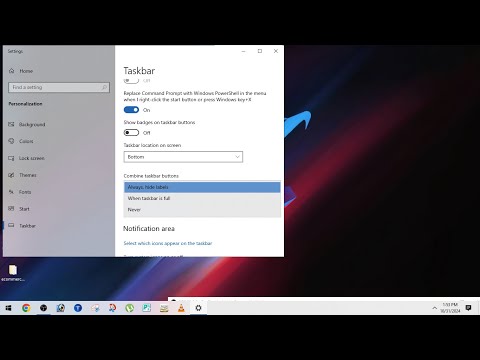Maximize the Settings window
The width and height of the screenshot is (480, 360).
coord(260,51)
